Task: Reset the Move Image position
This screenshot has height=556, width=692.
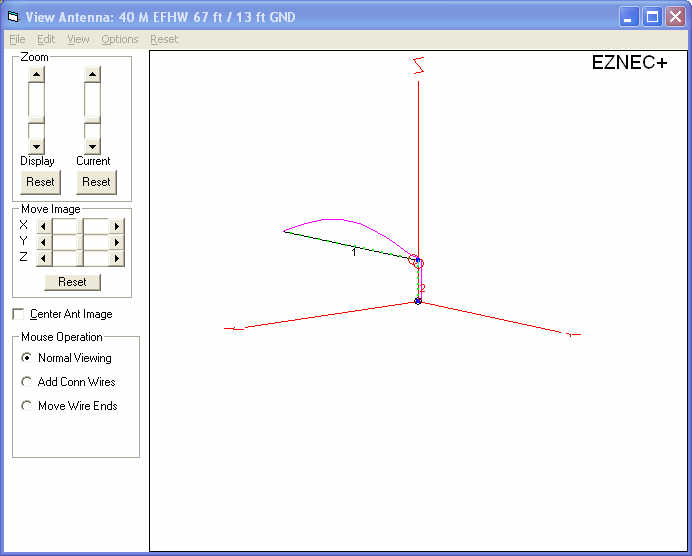Action: click(72, 282)
